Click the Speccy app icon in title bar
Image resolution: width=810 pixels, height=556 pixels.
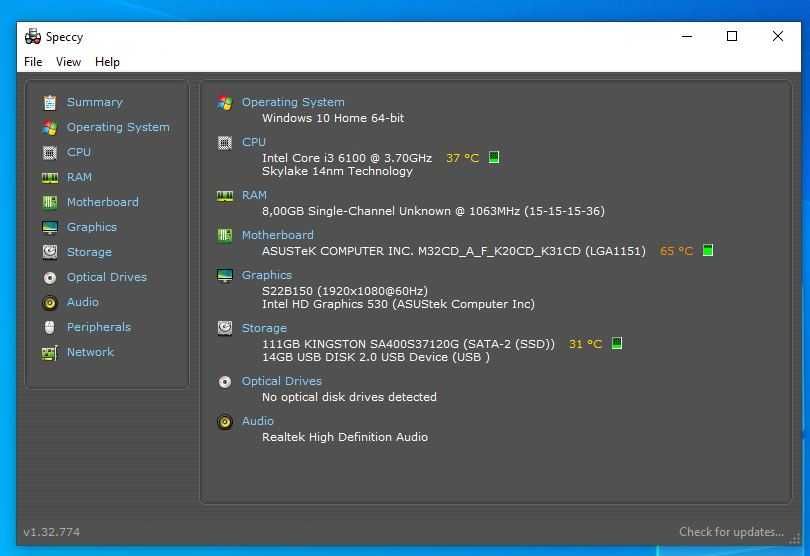tap(33, 36)
